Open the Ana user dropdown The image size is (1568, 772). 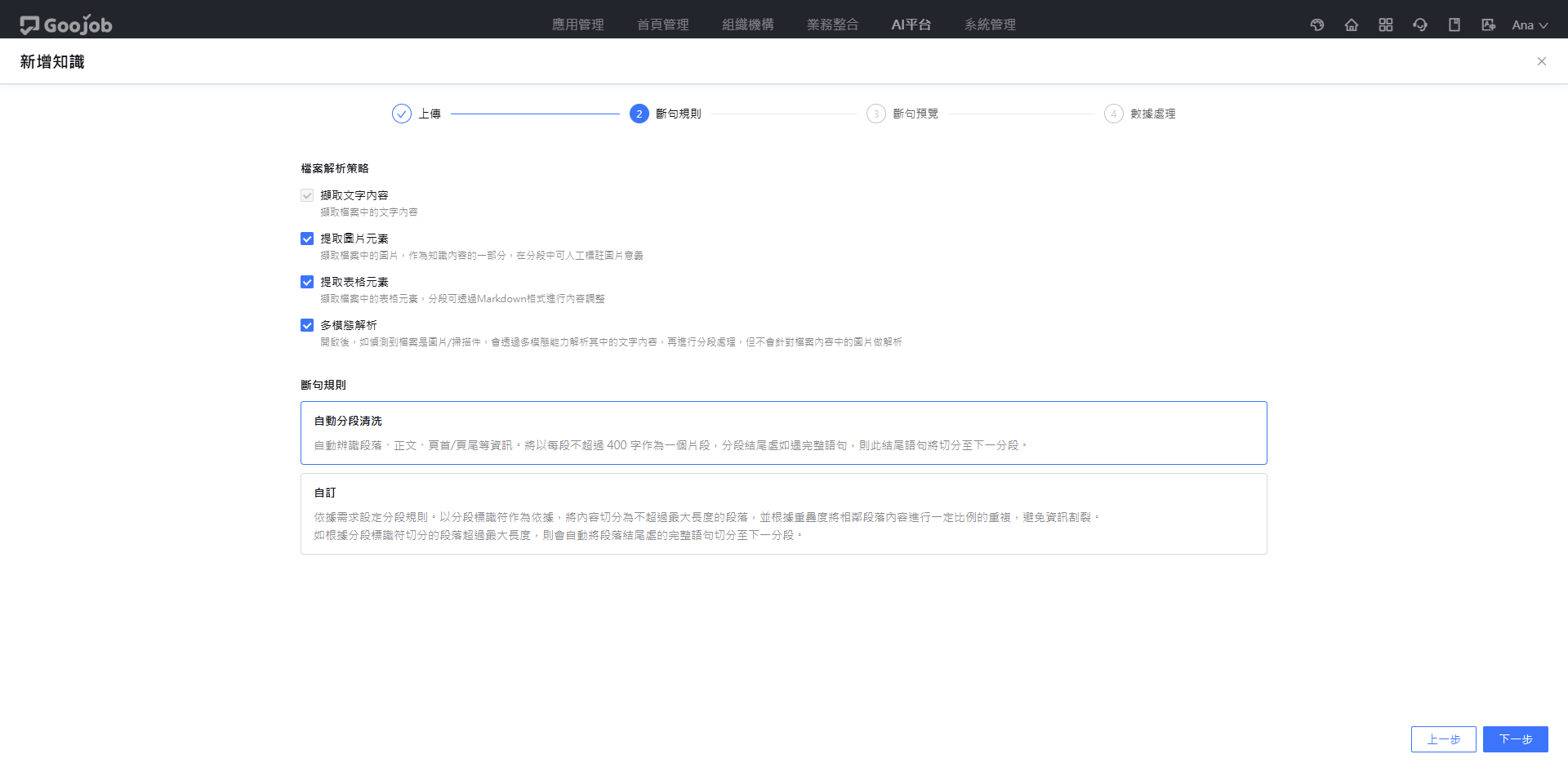pos(1530,25)
